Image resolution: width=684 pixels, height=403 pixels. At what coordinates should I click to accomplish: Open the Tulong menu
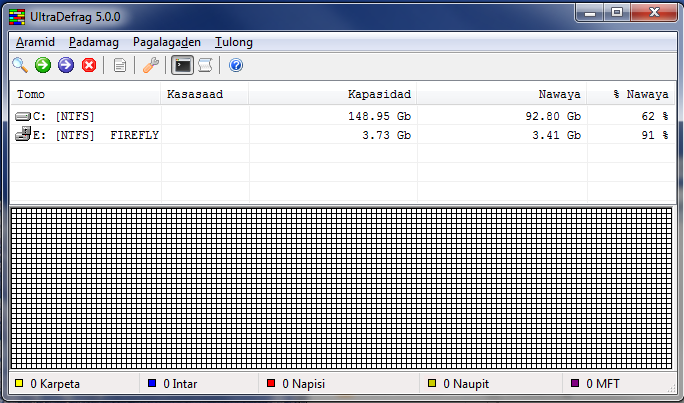click(x=234, y=42)
